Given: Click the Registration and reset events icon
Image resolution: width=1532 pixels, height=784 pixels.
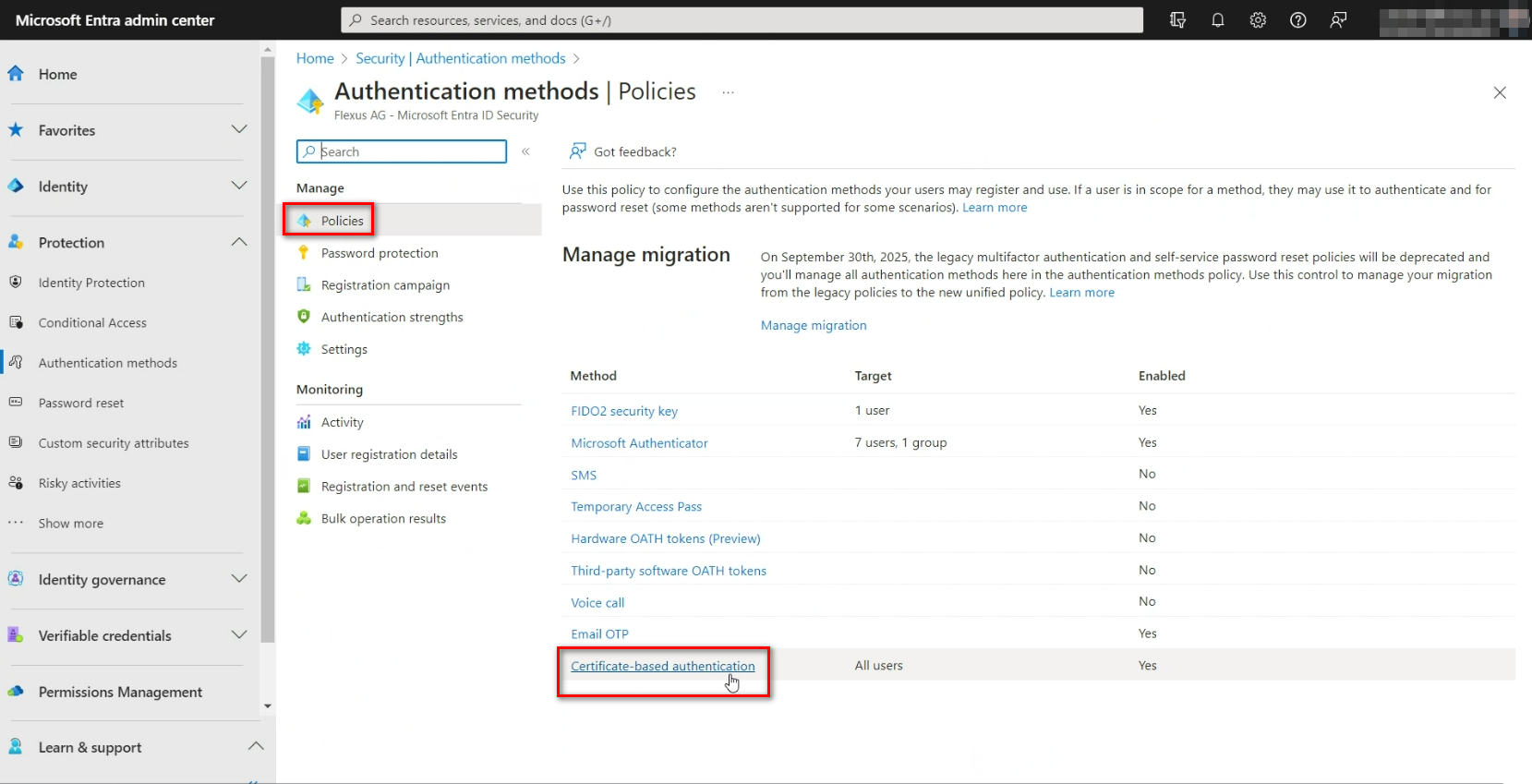Looking at the screenshot, I should pos(304,486).
